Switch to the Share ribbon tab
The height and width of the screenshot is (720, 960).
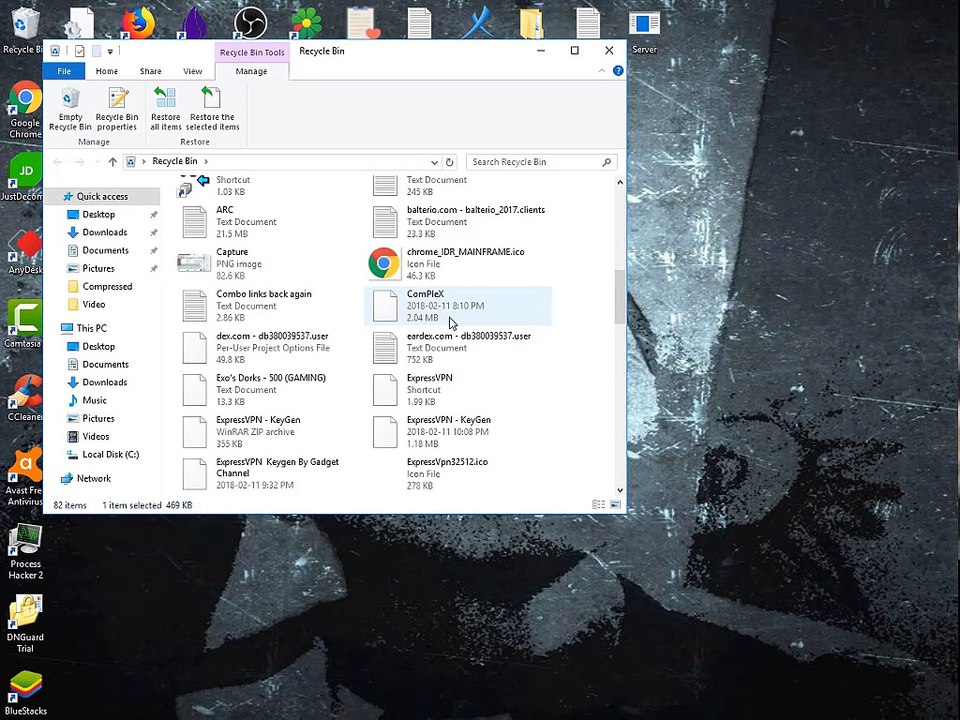tap(151, 71)
